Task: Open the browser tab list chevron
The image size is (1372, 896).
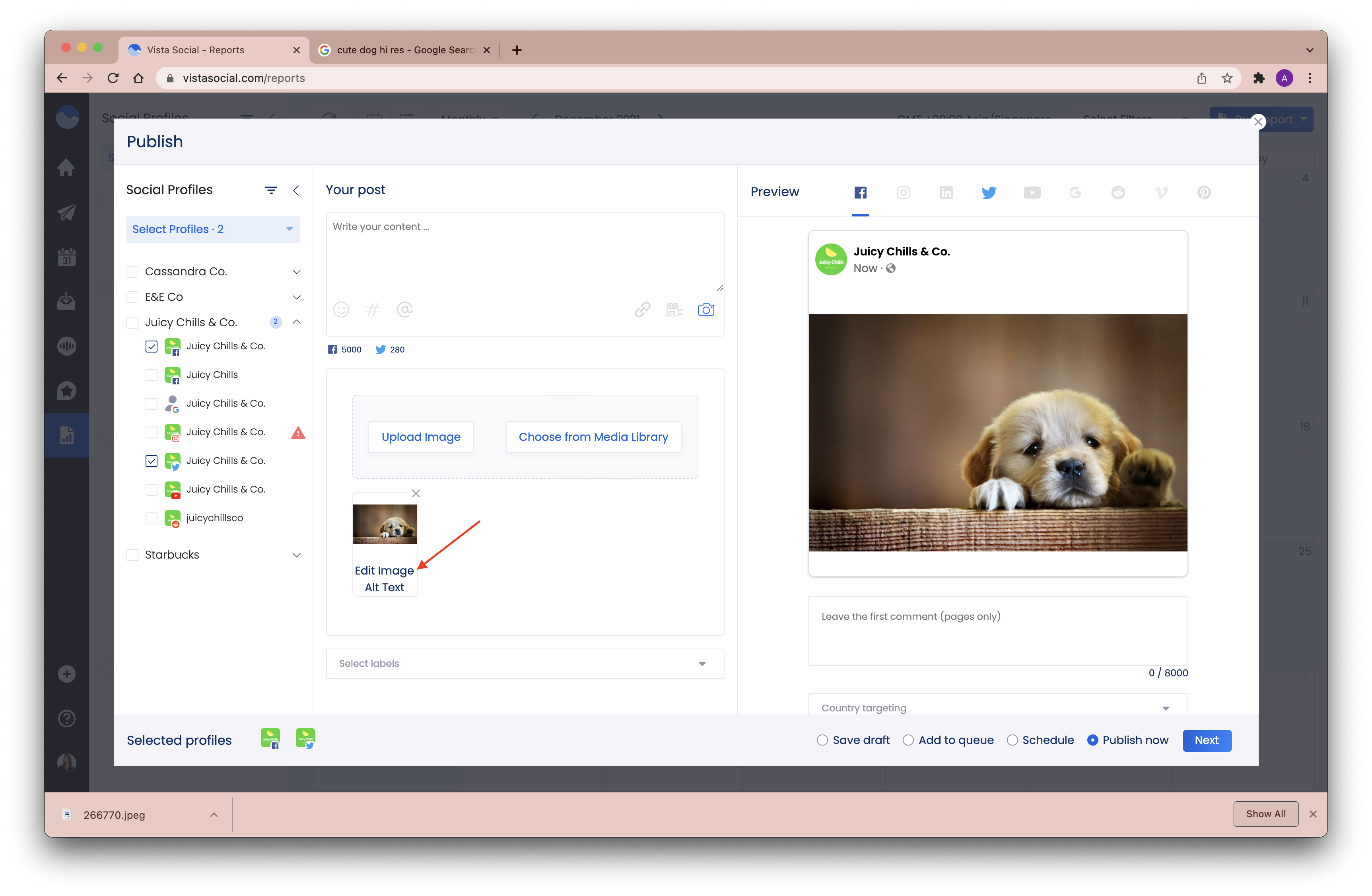Action: coord(1309,50)
